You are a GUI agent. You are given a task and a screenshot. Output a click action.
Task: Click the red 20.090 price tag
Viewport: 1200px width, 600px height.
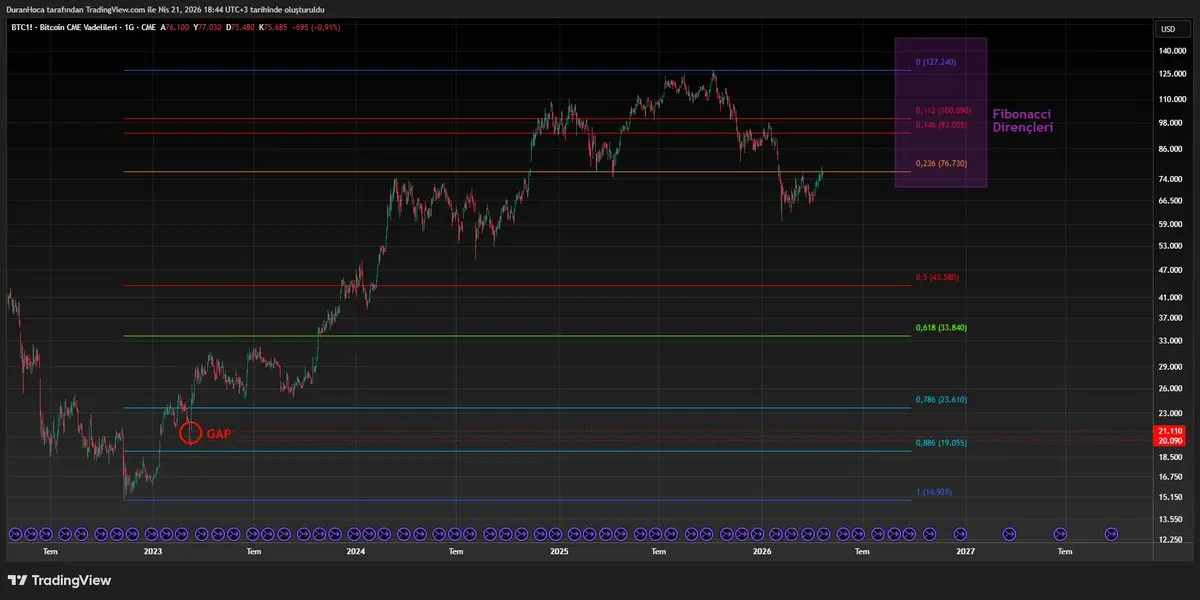(x=1171, y=440)
